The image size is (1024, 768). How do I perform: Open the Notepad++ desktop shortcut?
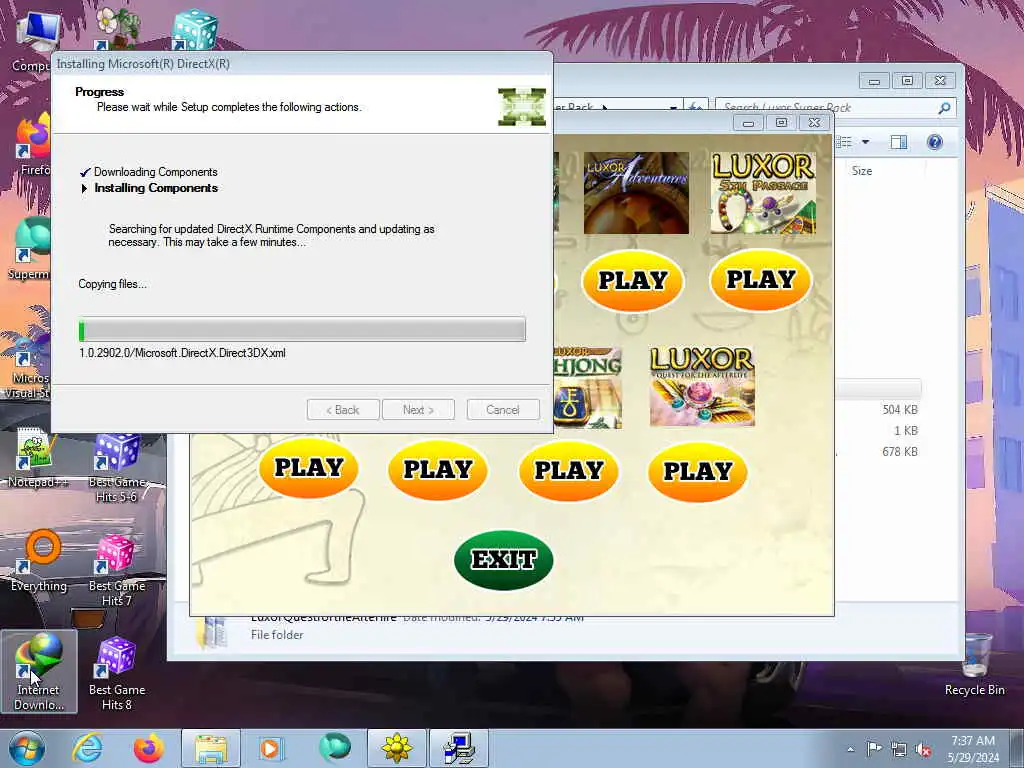point(37,457)
